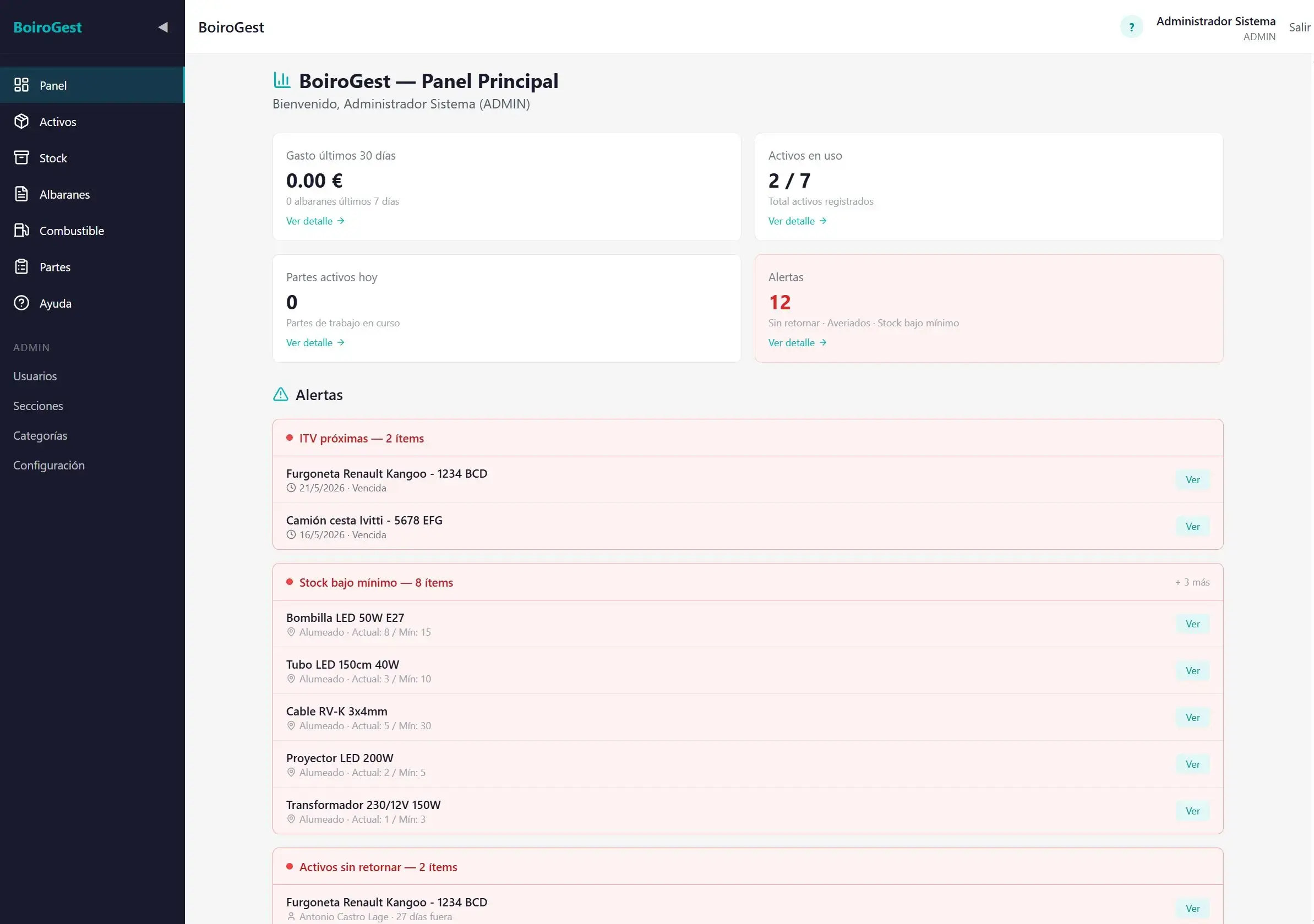The image size is (1314, 924).
Task: Click Ver for Bombilla LED 50W E27
Action: [1193, 624]
